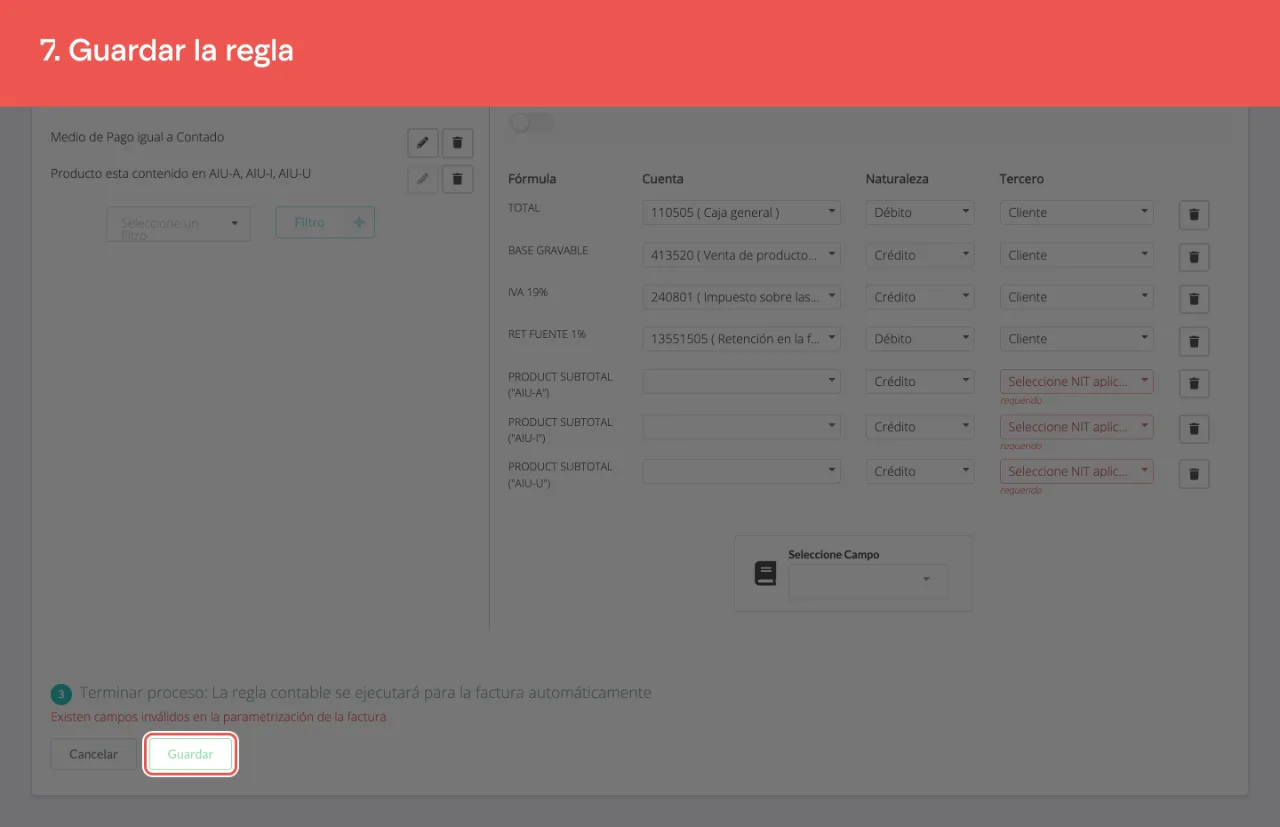Screen dimensions: 1280x827
Task: Change Tercero for IVA 19%
Action: tap(1077, 297)
